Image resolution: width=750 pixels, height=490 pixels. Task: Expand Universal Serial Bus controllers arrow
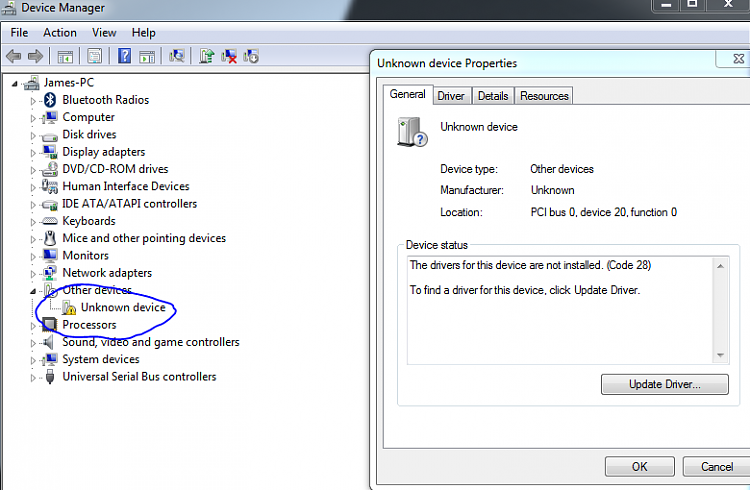[33, 378]
